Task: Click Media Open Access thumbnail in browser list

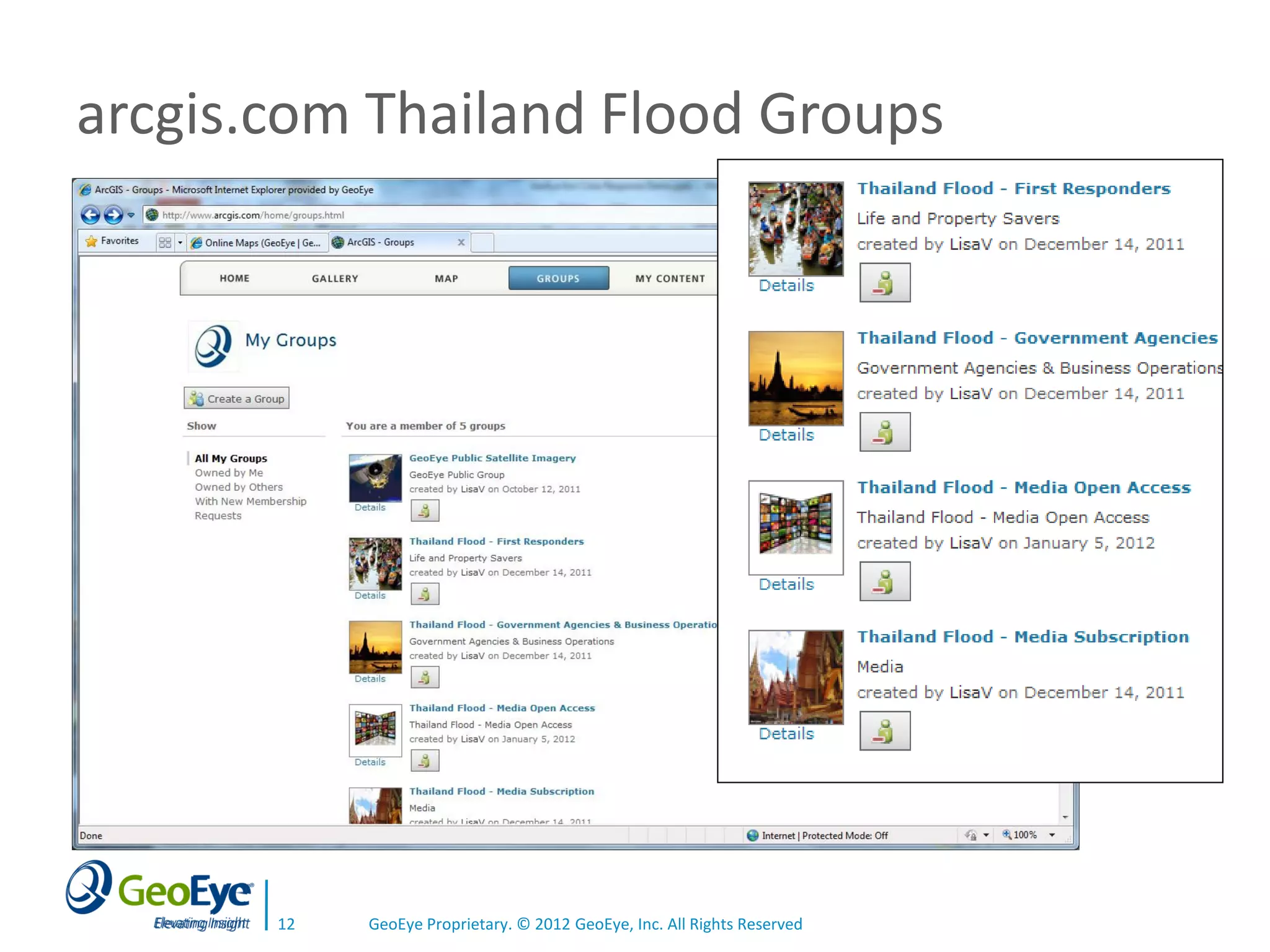Action: (375, 730)
